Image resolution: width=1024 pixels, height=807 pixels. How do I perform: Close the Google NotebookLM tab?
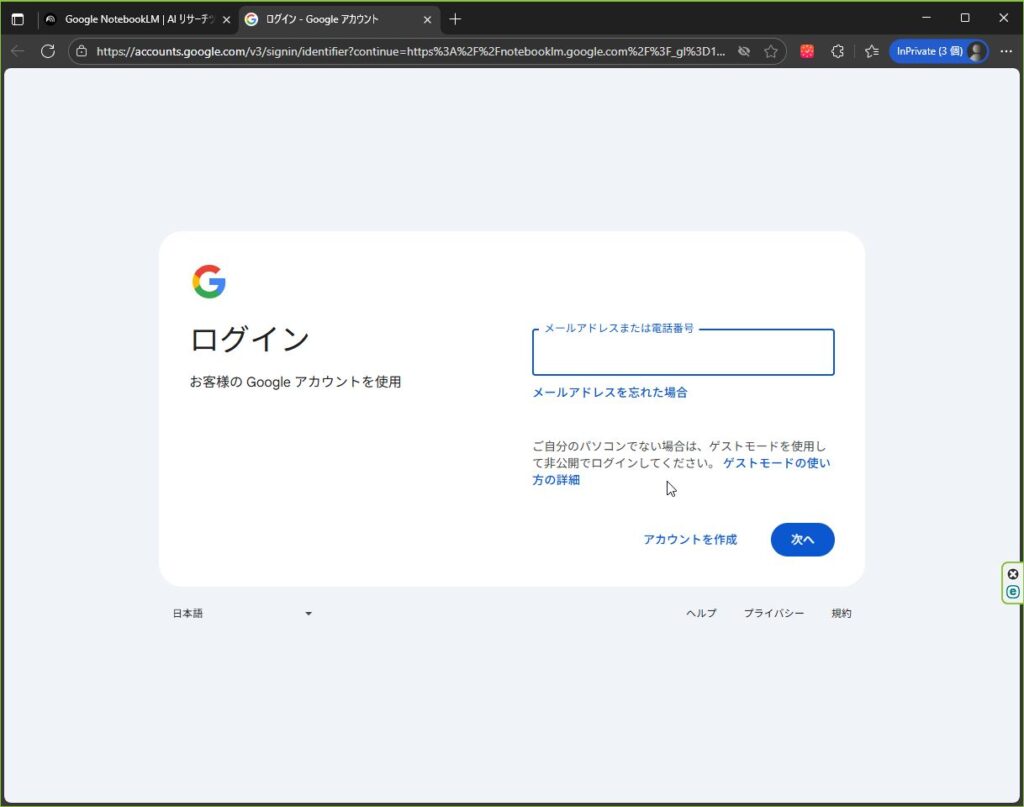[227, 20]
